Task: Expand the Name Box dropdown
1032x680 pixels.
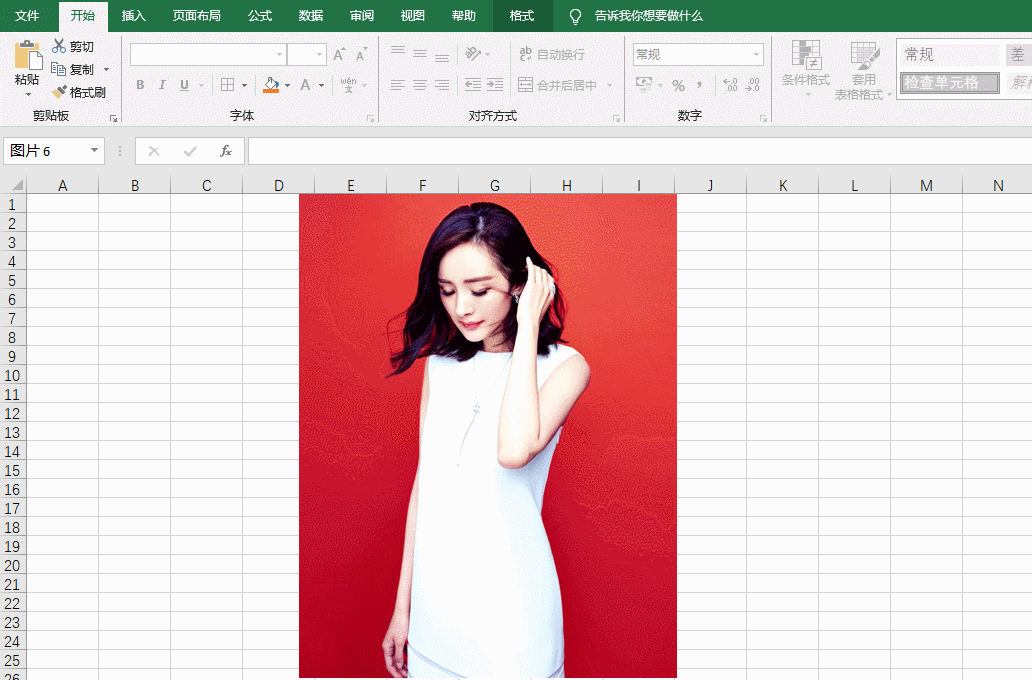Action: pos(96,151)
